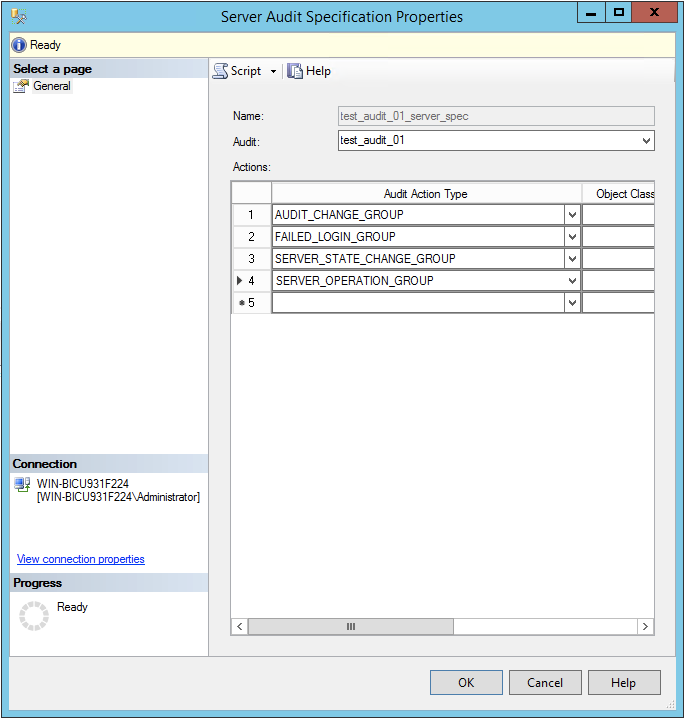Open the Script dropdown arrow

(273, 72)
